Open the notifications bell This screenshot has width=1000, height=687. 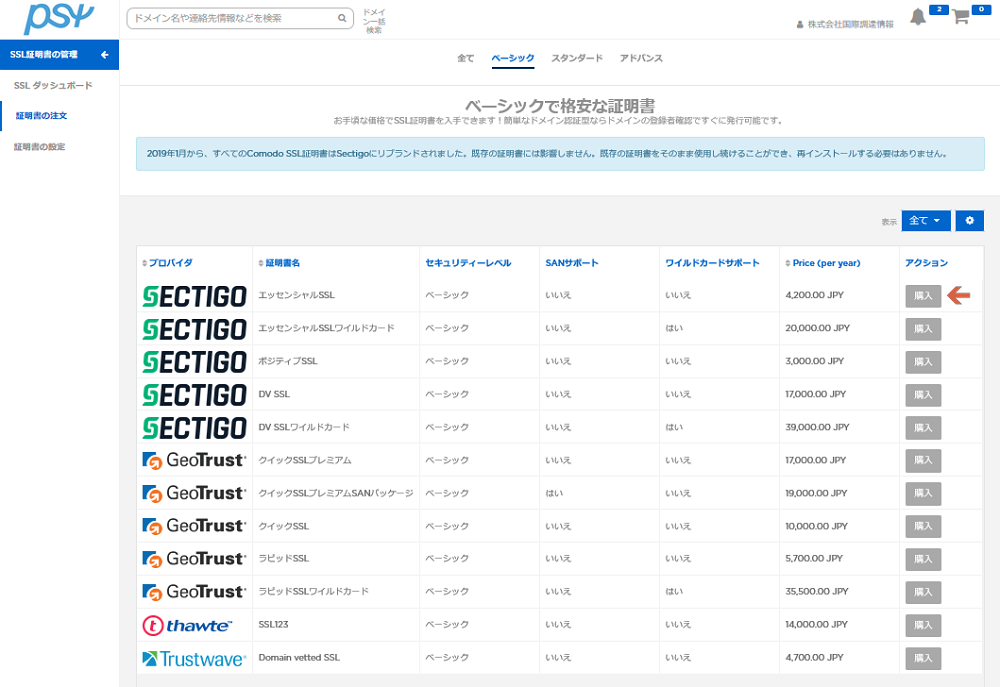coord(918,17)
